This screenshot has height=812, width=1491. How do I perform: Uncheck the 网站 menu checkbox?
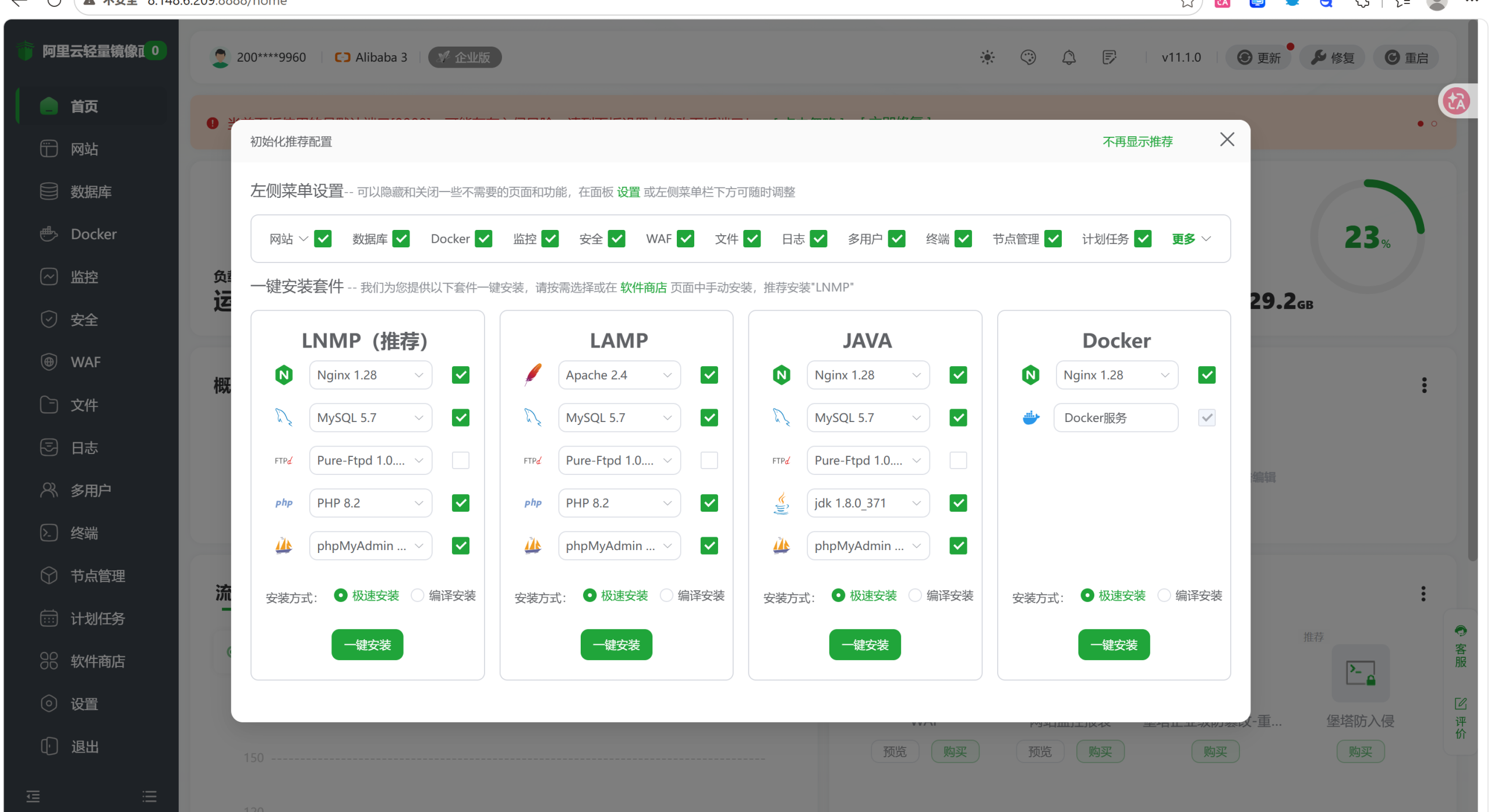click(323, 239)
